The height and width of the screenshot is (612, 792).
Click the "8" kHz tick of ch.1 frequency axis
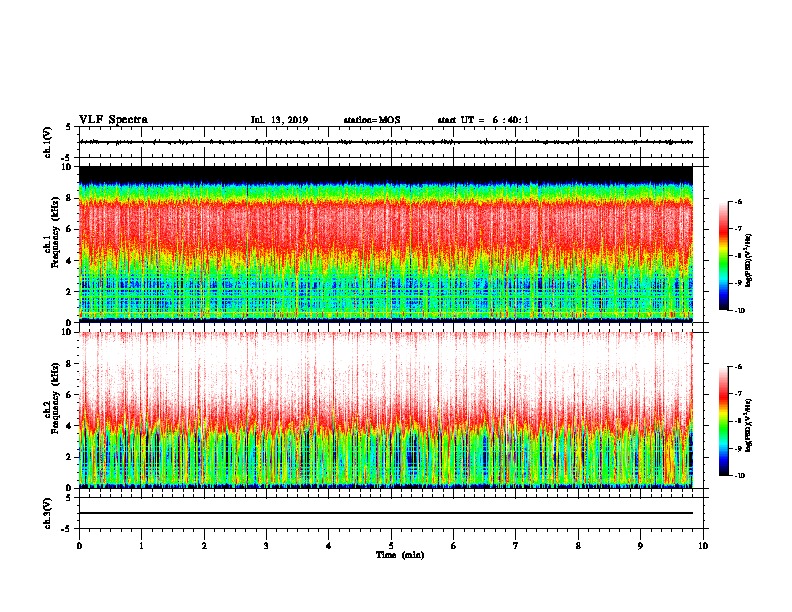pos(68,198)
